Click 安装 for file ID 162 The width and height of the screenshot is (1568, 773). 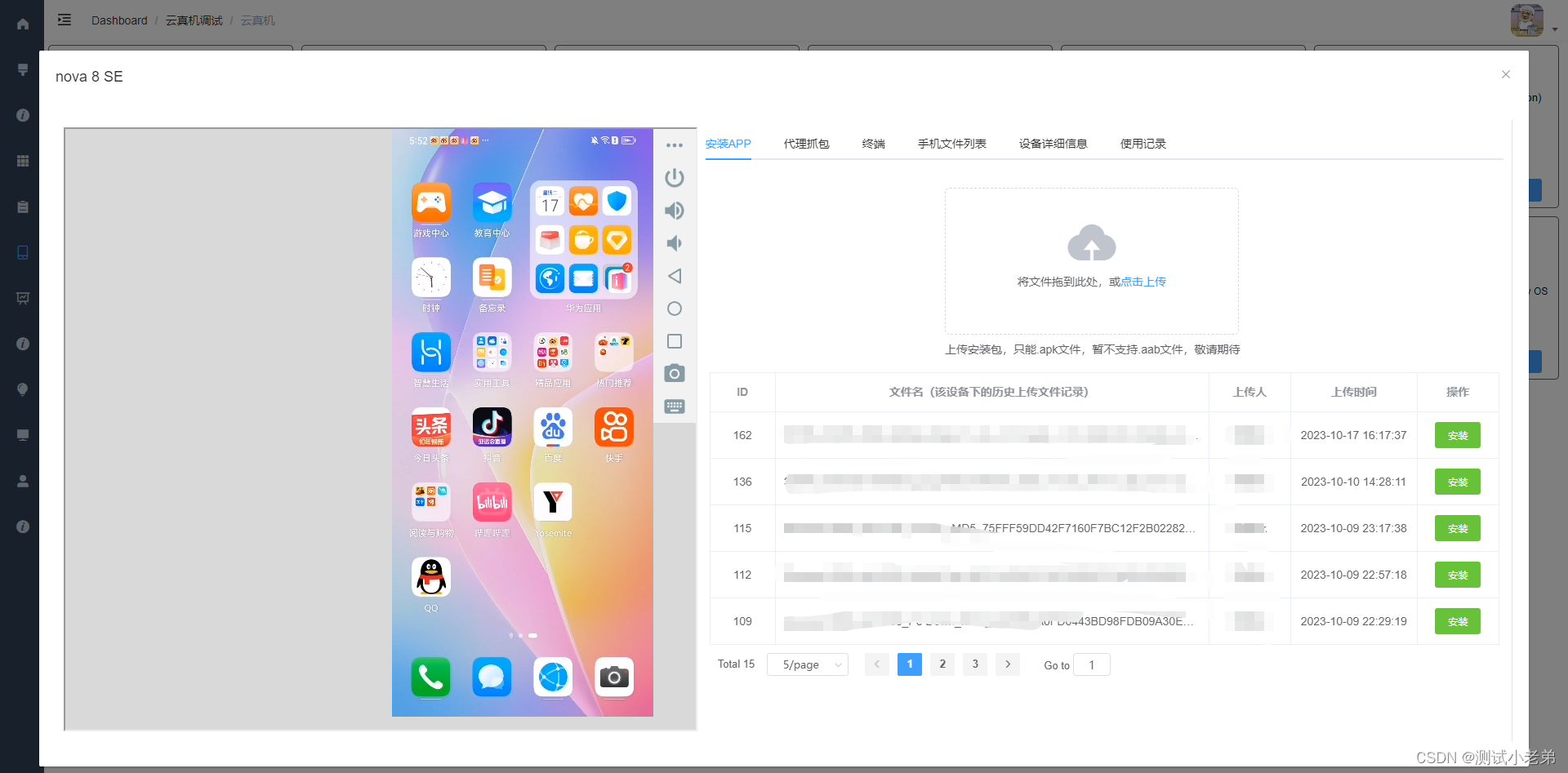1458,435
